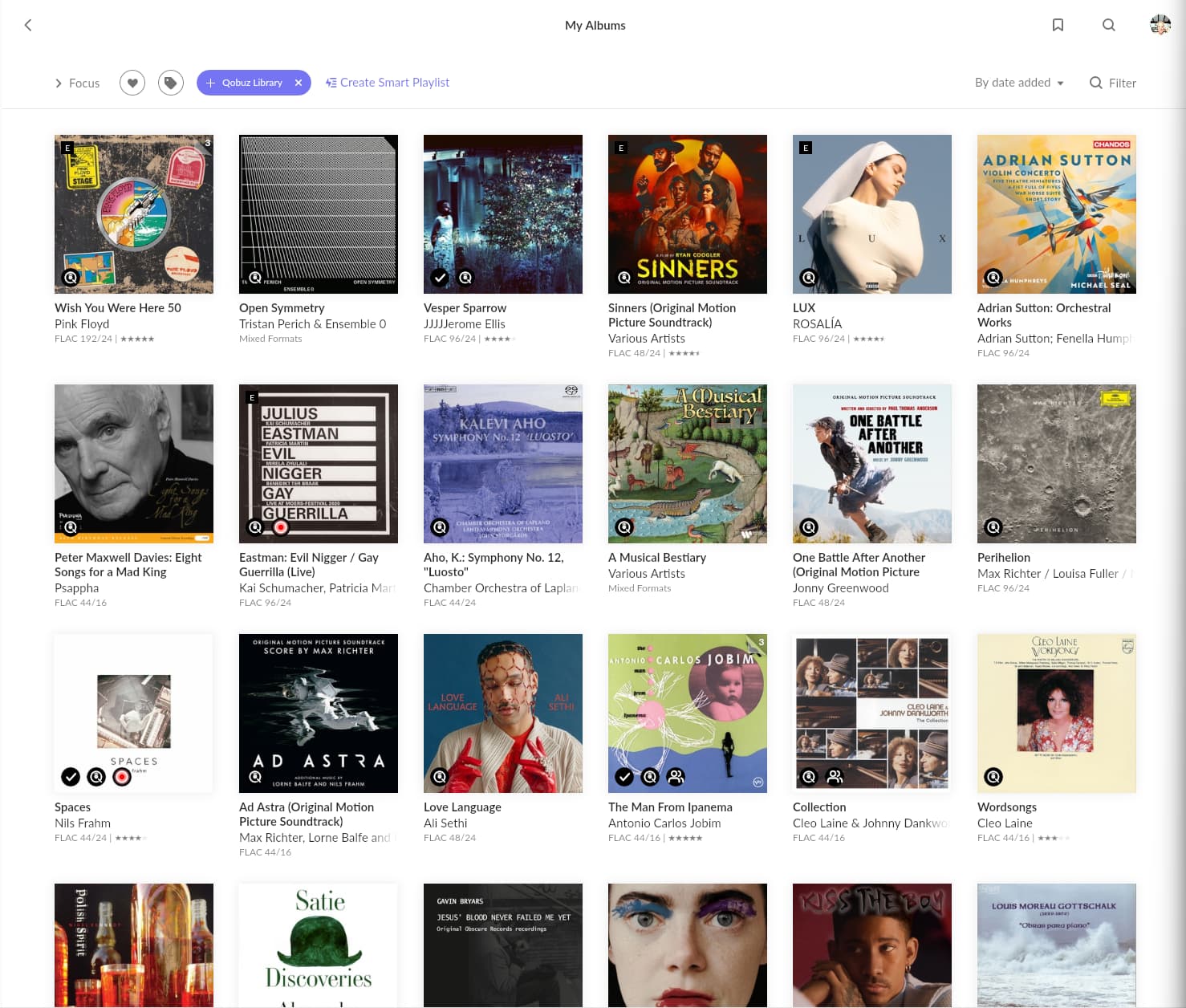Click the search magnifier icon in header
This screenshot has width=1186, height=1008.
click(1108, 25)
